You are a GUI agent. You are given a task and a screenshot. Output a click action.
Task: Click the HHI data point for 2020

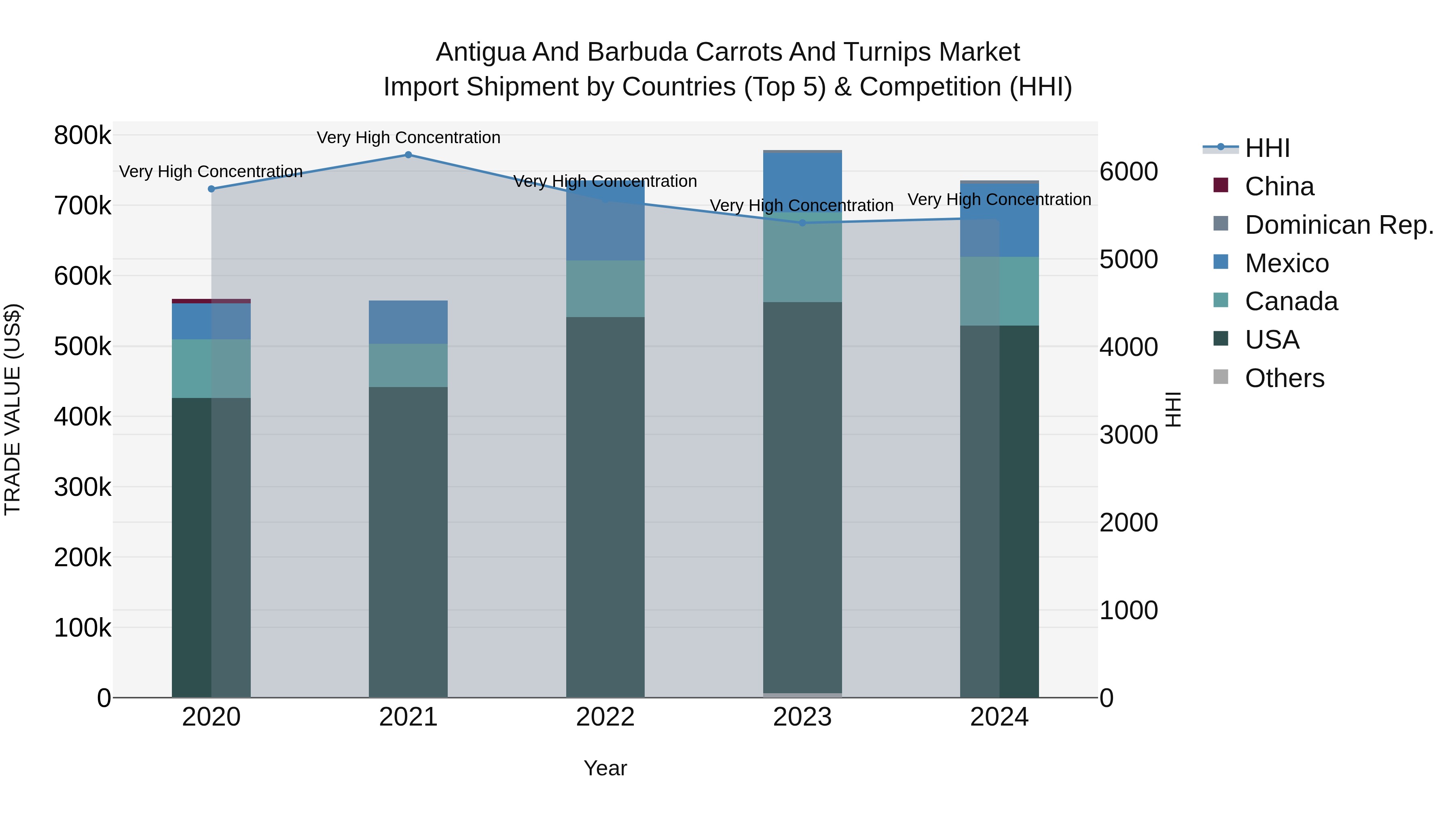click(212, 189)
